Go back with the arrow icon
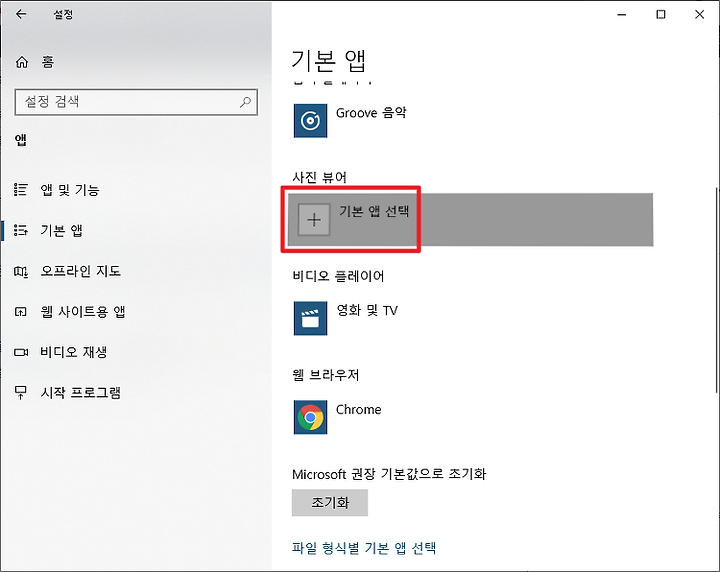Image resolution: width=720 pixels, height=572 pixels. [21, 14]
